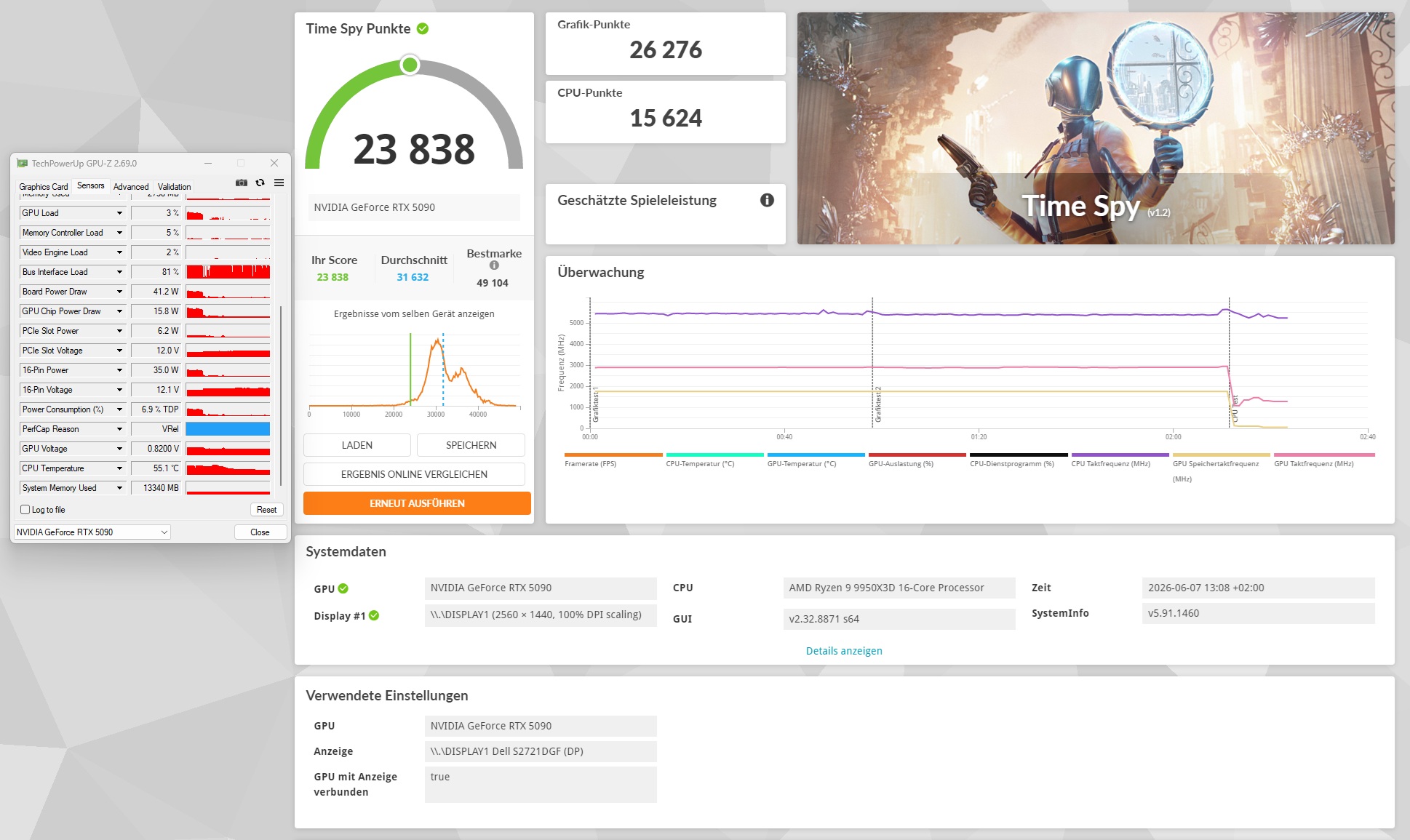The height and width of the screenshot is (840, 1410).
Task: Toggle the GPU Speichertaktfrequenz legend swatch
Action: click(1221, 455)
